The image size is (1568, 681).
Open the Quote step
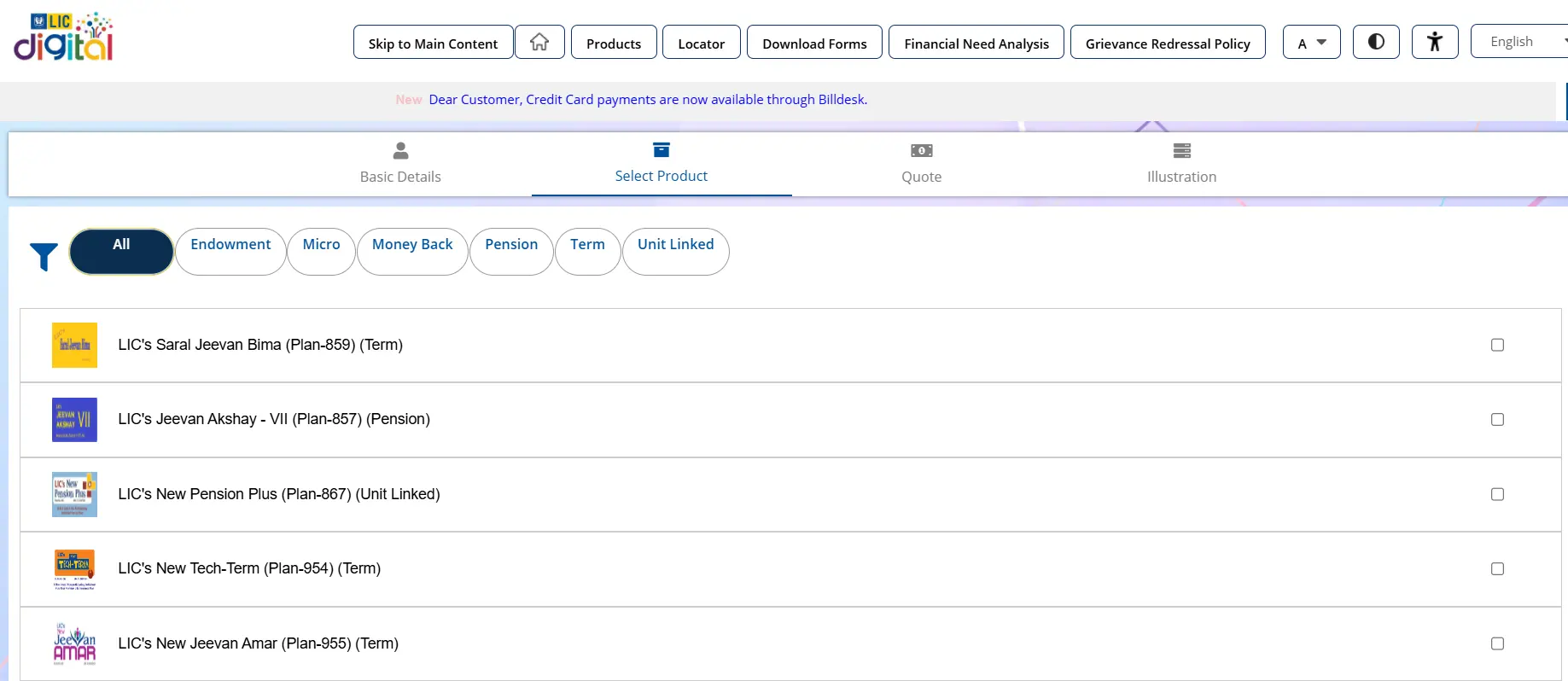tap(922, 164)
